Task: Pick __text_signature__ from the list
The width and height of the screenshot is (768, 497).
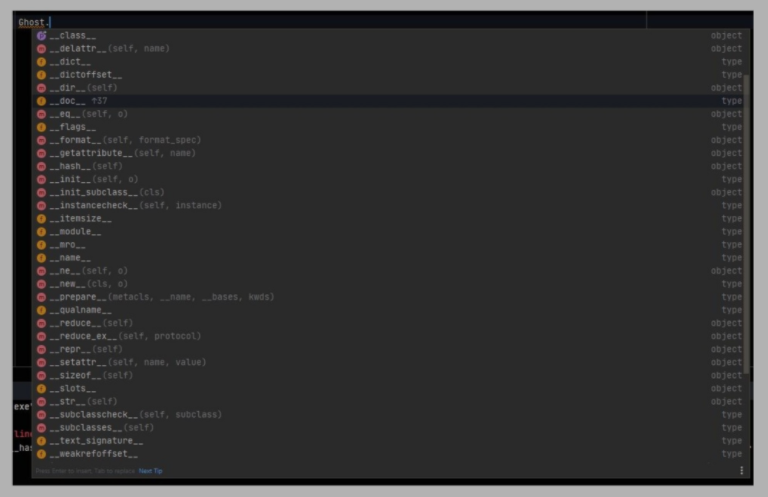Action: [x=96, y=440]
